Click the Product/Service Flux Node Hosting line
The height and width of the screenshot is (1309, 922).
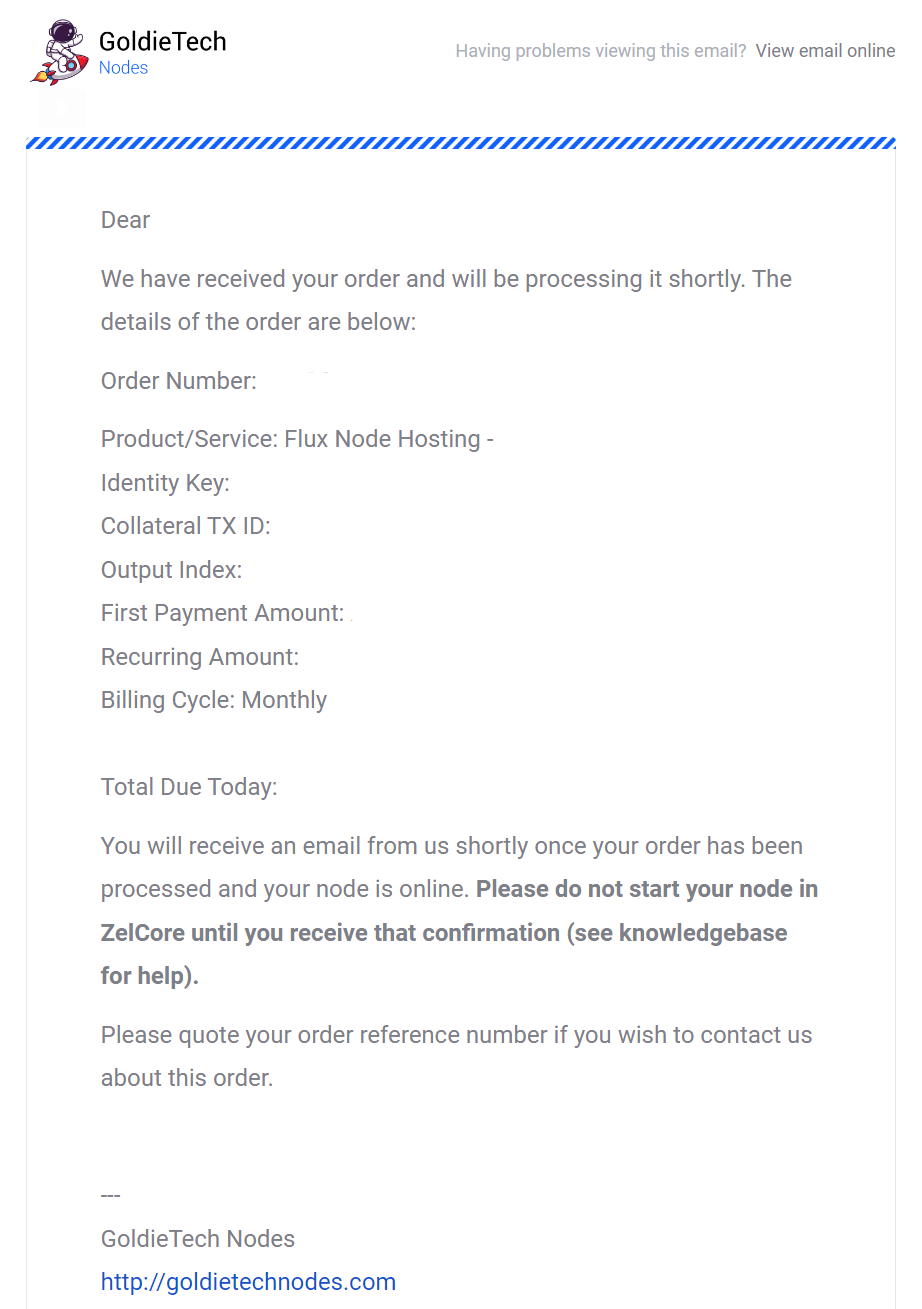[x=297, y=439]
